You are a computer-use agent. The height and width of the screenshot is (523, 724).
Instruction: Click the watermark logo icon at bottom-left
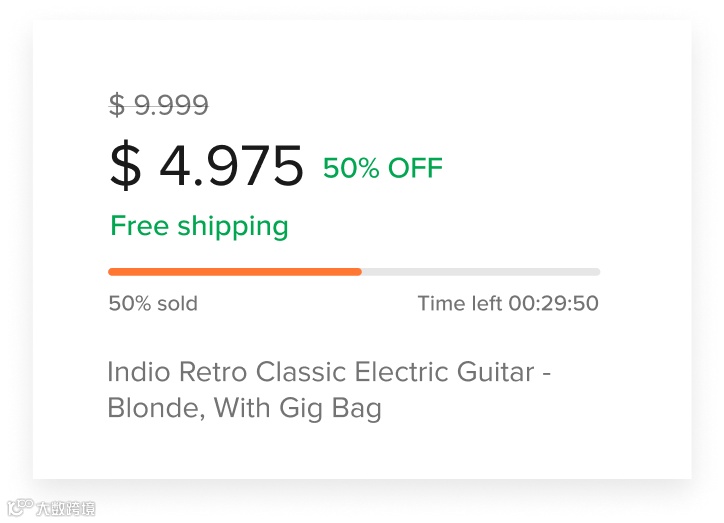pos(19,508)
